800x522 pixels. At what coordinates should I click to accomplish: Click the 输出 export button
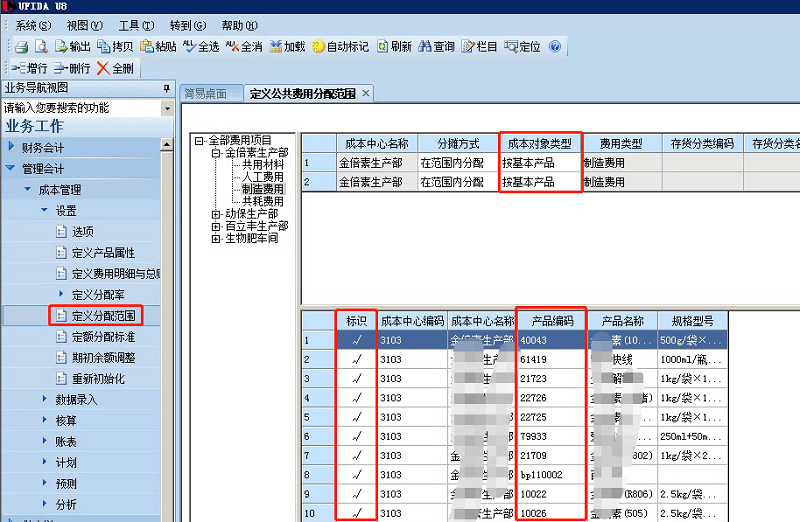point(72,47)
